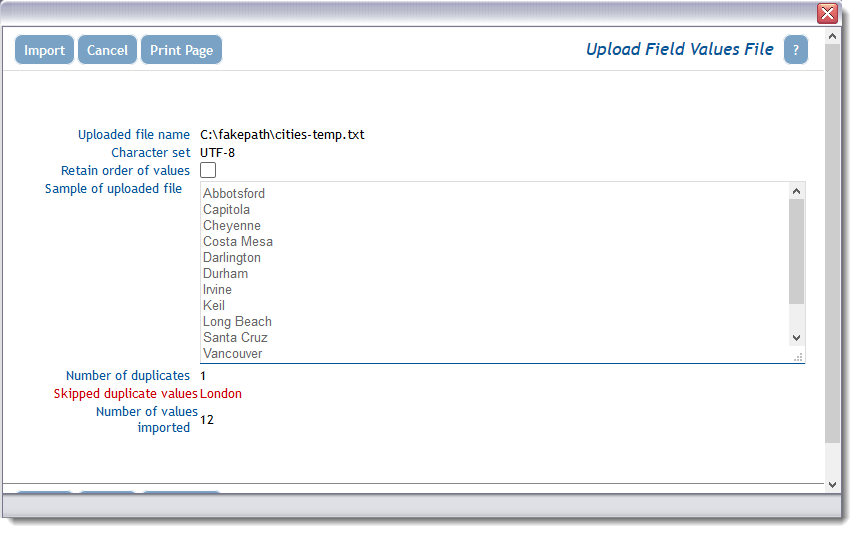Close the Upload Field Values dialog
Screen dimensions: 857x533
[827, 13]
